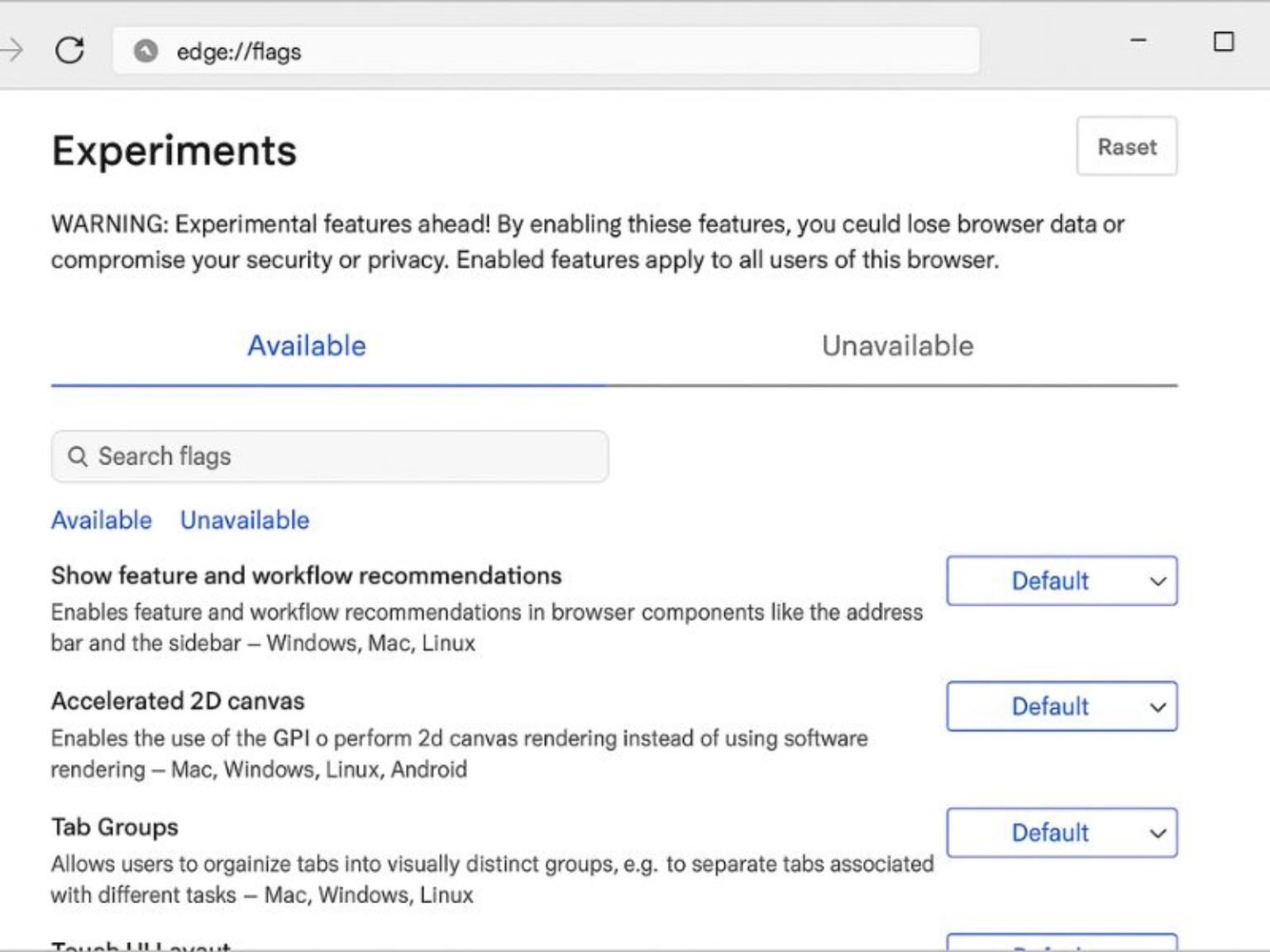Viewport: 1270px width, 952px height.
Task: Switch to the Unavailable tab
Action: [x=897, y=345]
